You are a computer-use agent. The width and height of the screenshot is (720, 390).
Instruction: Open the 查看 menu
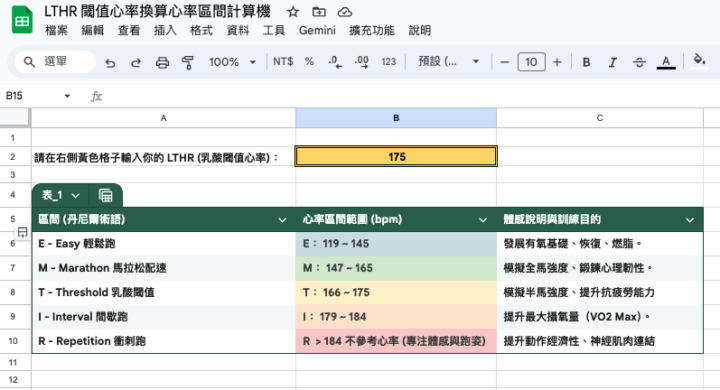coord(129,30)
